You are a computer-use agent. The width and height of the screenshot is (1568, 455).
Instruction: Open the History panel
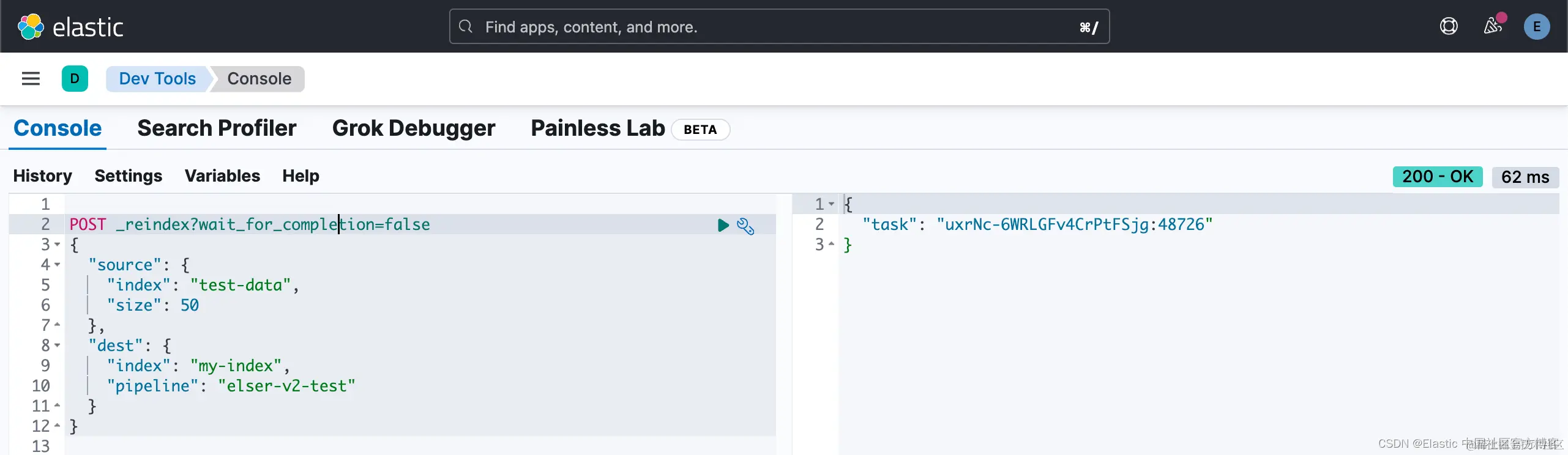43,176
